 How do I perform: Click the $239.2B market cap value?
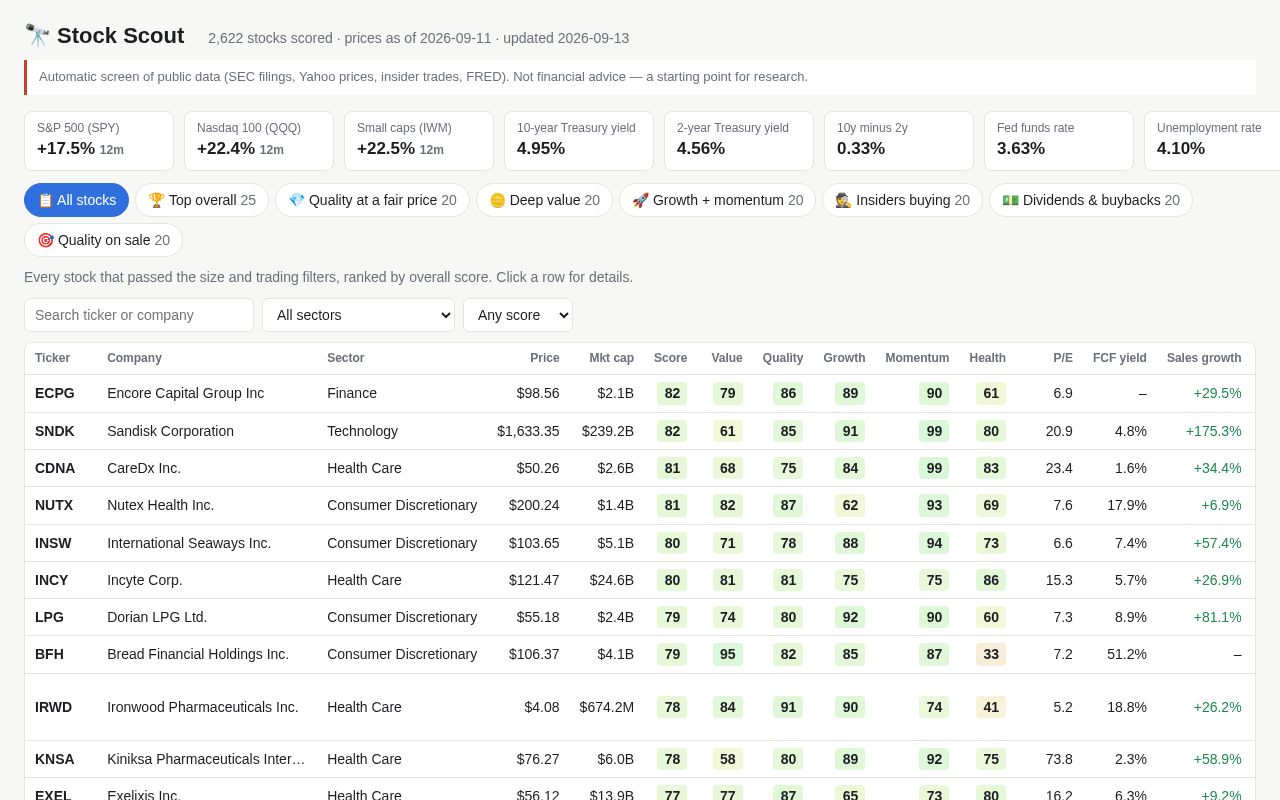[608, 431]
